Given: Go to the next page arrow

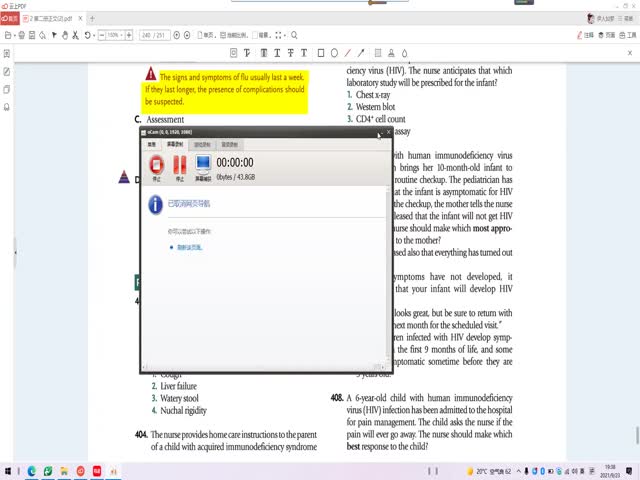Looking at the screenshot, I should (187, 36).
